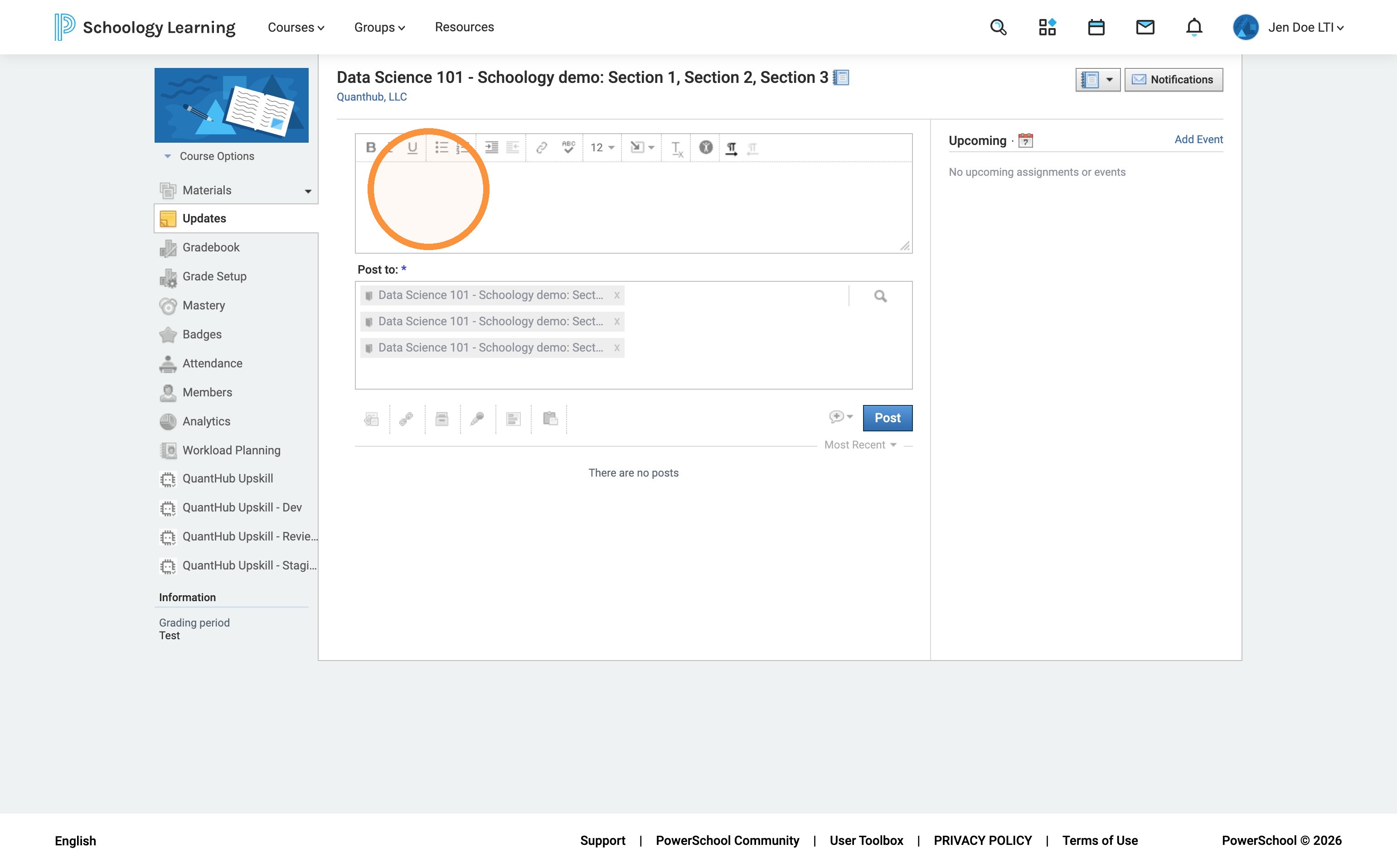Add a poll using the bar chart icon
The image size is (1397, 868).
click(513, 419)
